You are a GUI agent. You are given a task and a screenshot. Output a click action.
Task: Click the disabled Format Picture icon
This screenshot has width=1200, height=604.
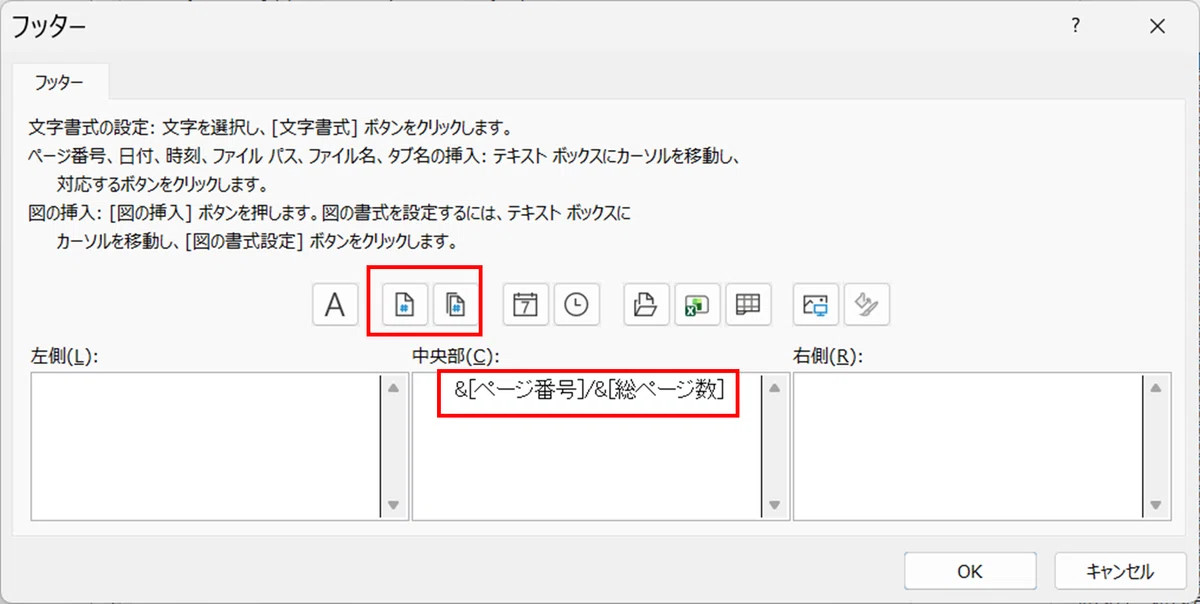[x=867, y=304]
